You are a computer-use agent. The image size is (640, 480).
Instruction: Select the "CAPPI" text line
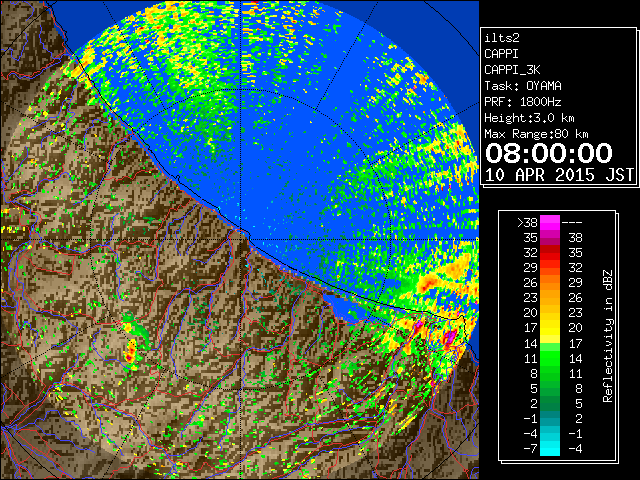point(501,54)
